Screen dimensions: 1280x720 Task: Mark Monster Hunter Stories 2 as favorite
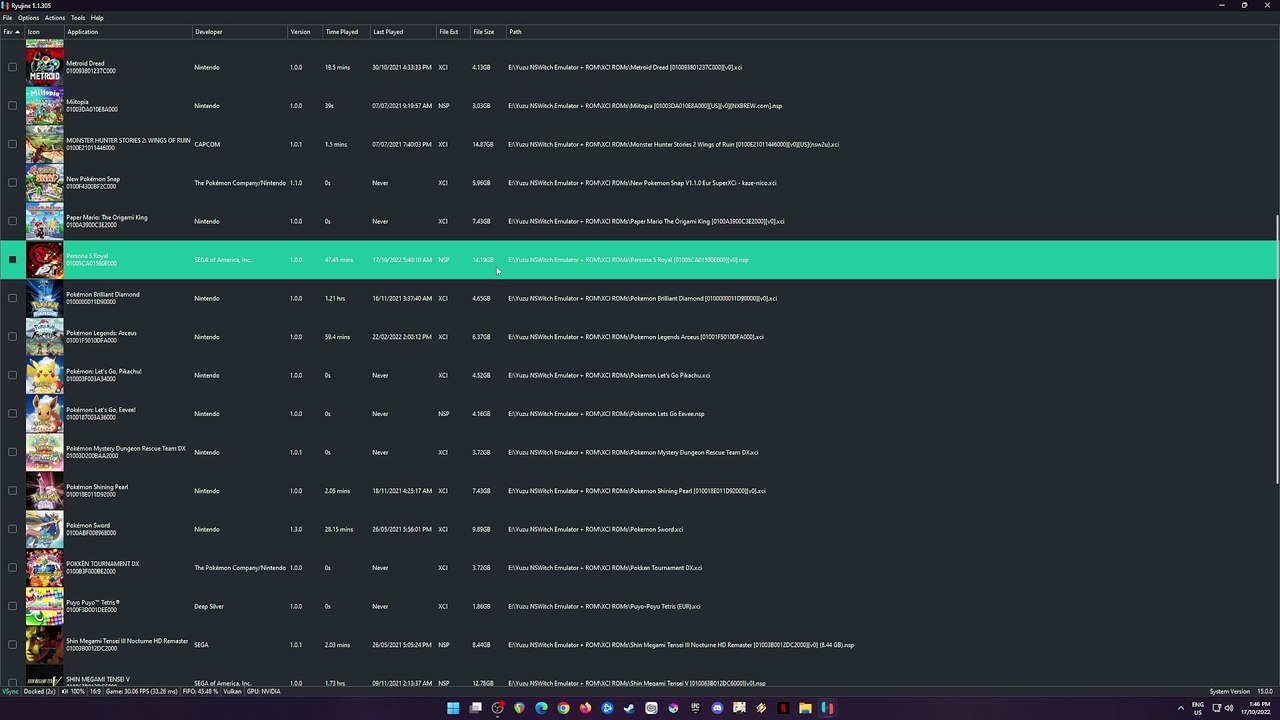(13, 144)
